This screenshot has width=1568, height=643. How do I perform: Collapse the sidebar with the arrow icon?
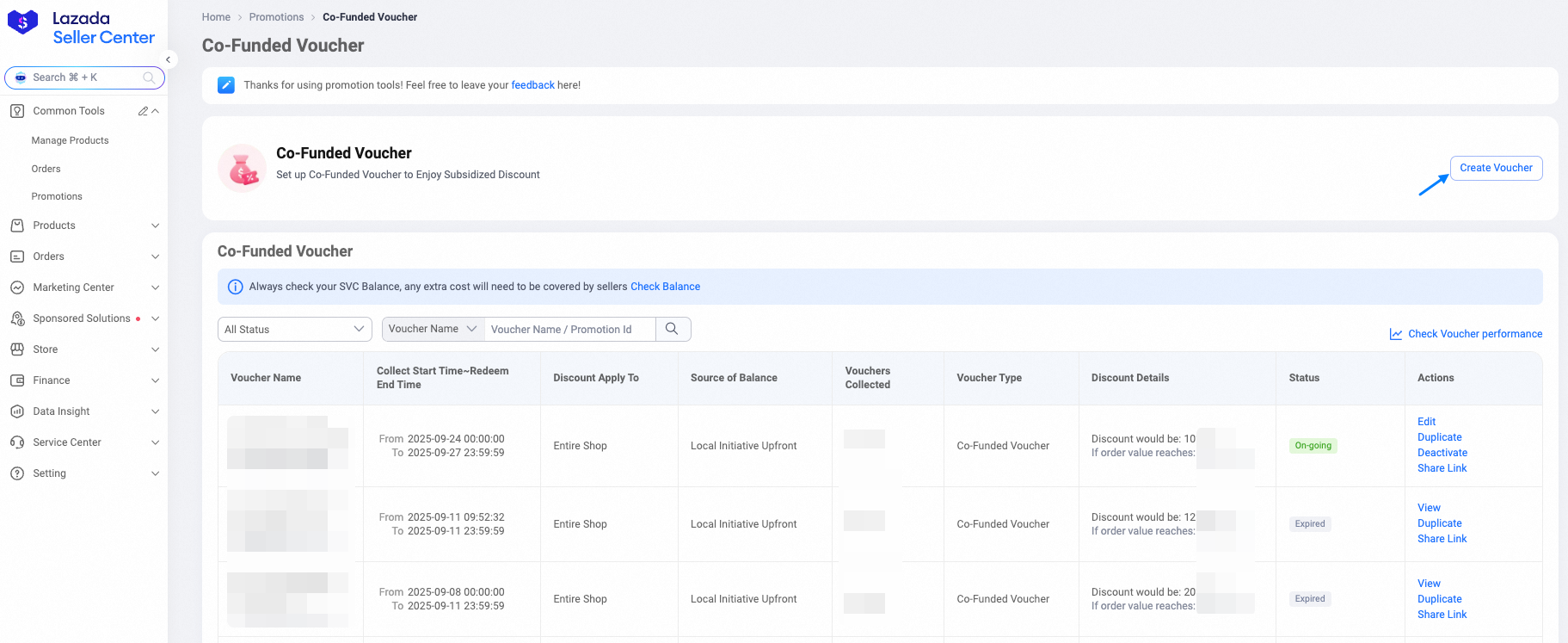tap(169, 59)
